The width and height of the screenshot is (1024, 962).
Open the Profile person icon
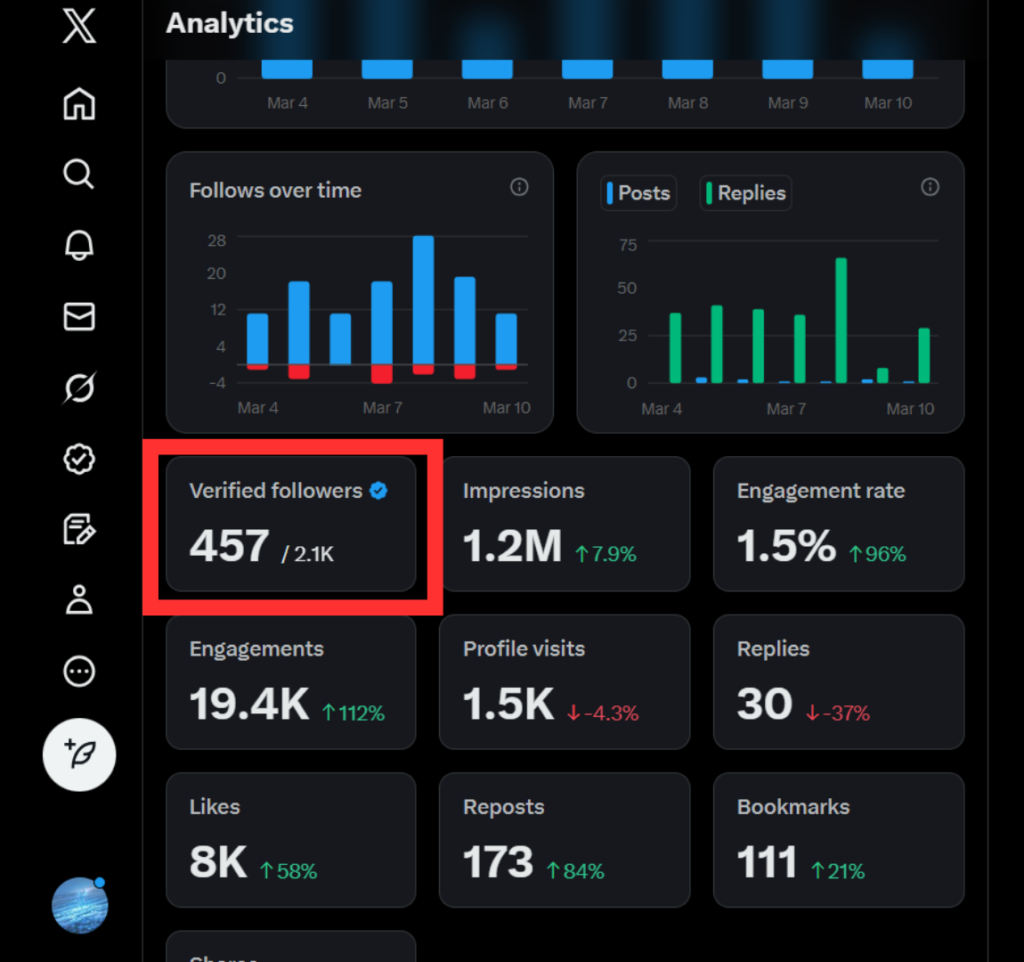pyautogui.click(x=79, y=600)
